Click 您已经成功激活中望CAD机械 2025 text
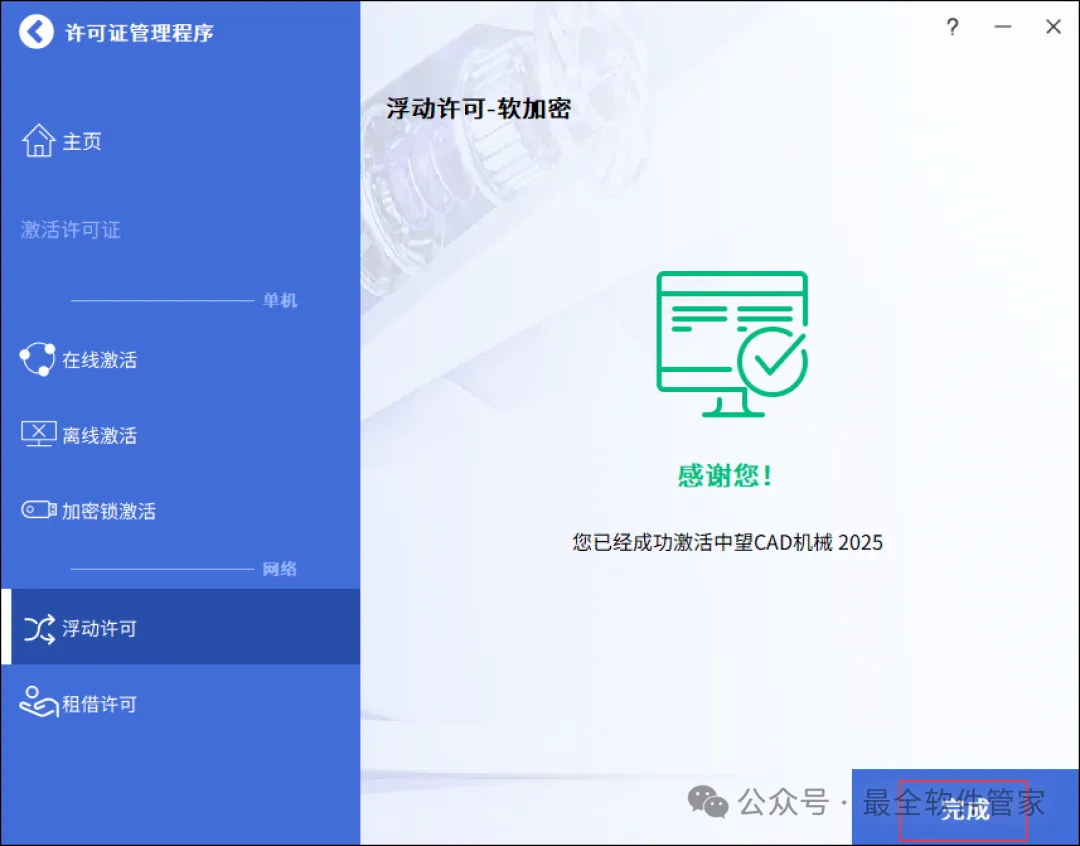This screenshot has width=1080, height=846. coord(727,542)
